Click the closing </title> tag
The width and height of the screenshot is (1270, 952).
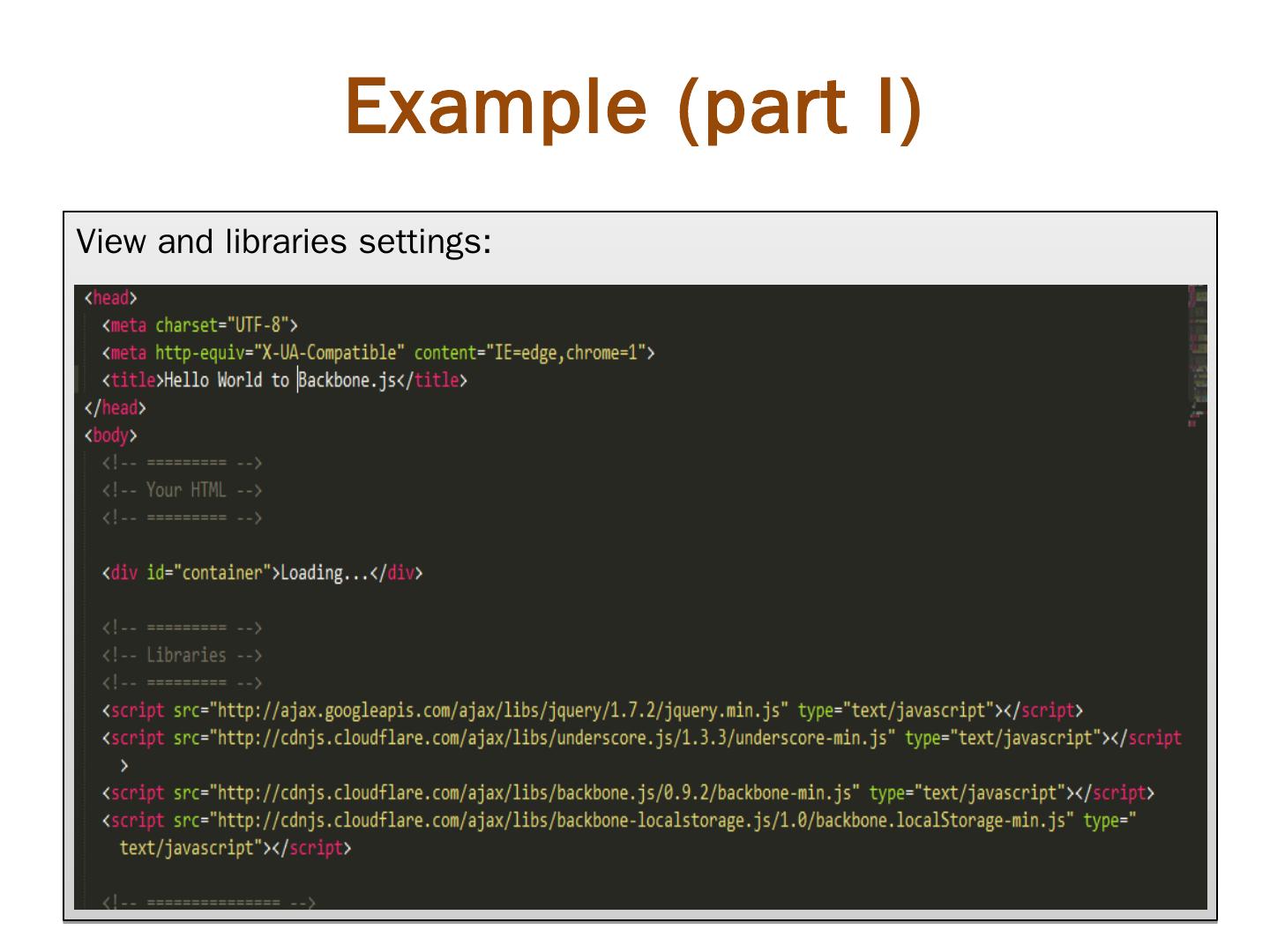click(432, 380)
